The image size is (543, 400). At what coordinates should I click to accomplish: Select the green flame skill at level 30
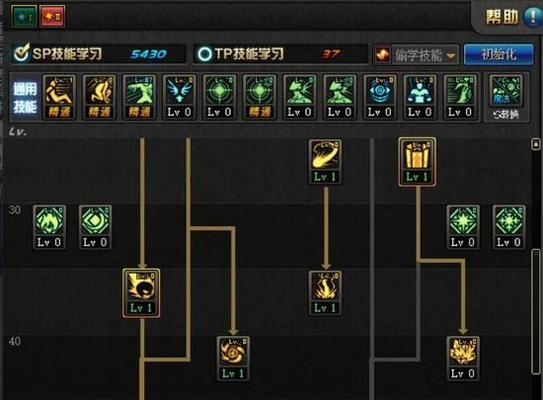(x=49, y=227)
